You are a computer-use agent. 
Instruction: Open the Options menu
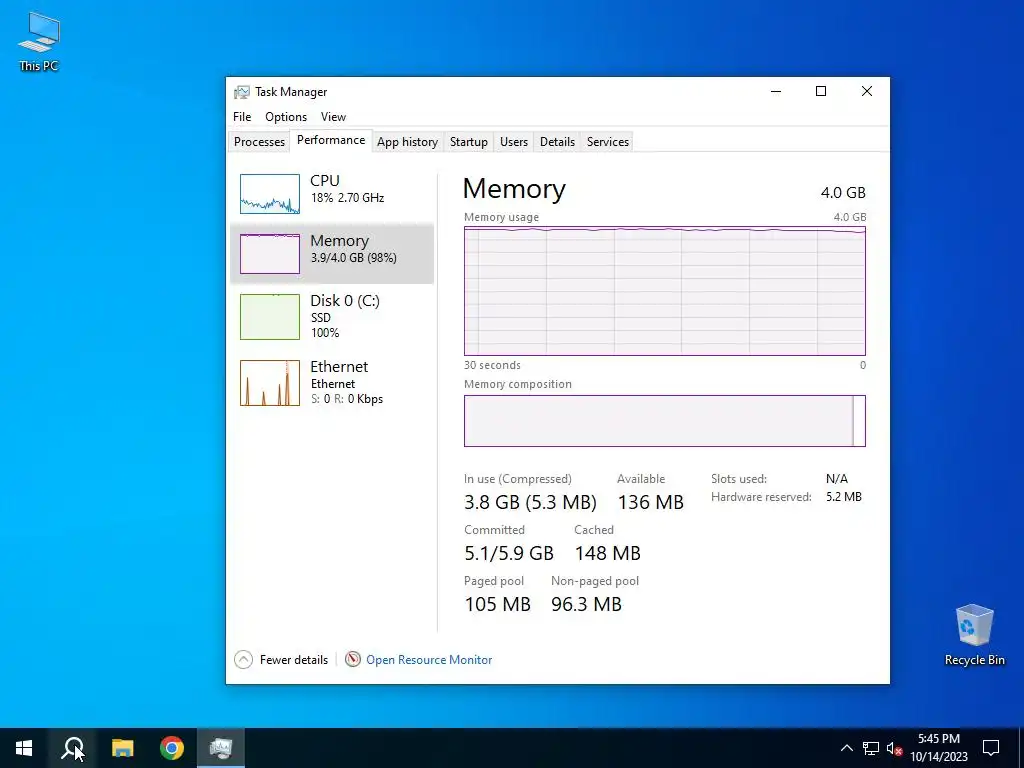[286, 117]
